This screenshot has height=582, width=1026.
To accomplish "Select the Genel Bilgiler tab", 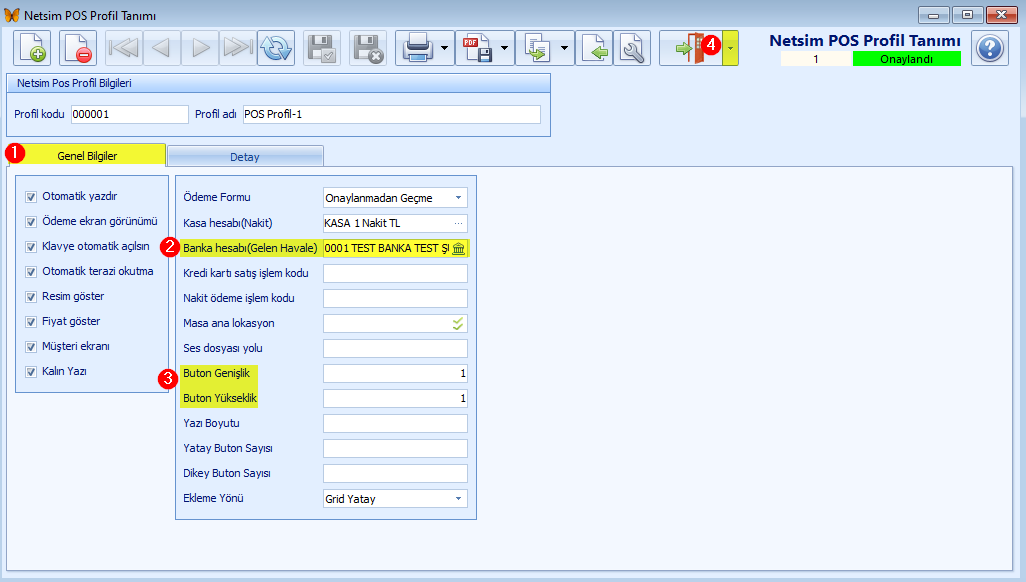I will coord(87,156).
